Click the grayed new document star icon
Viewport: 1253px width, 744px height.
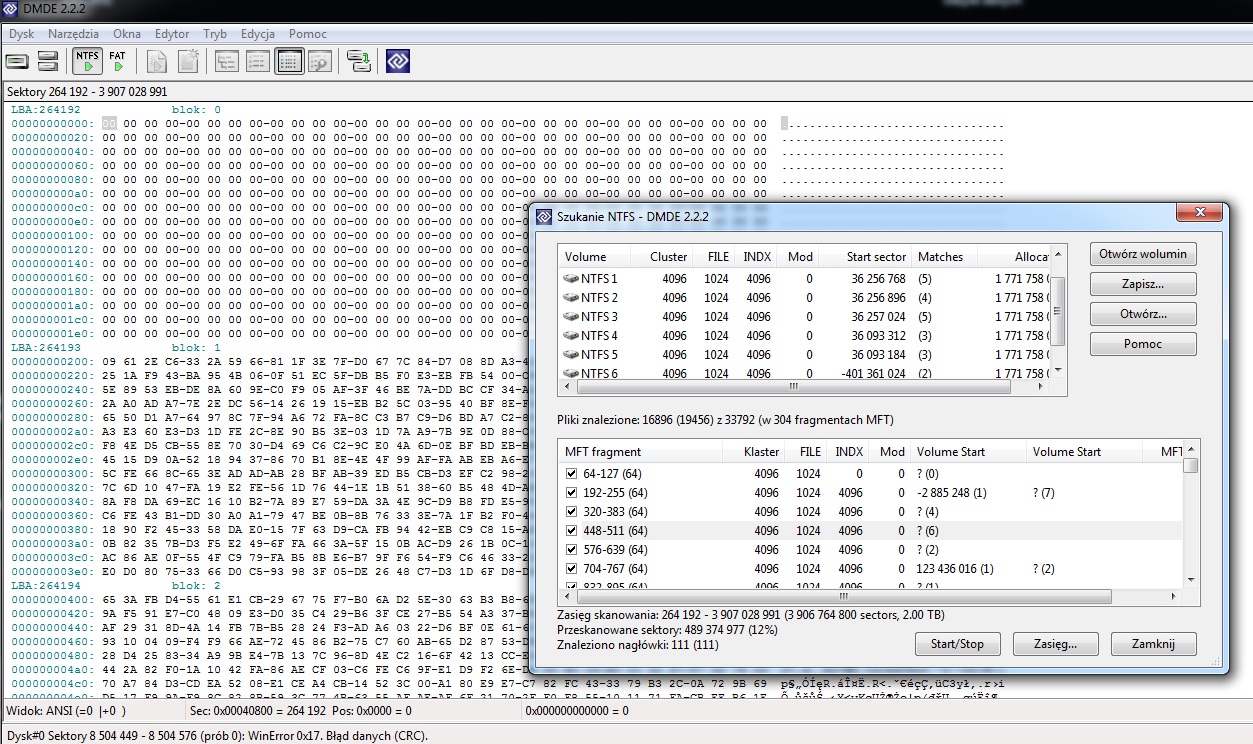(188, 62)
